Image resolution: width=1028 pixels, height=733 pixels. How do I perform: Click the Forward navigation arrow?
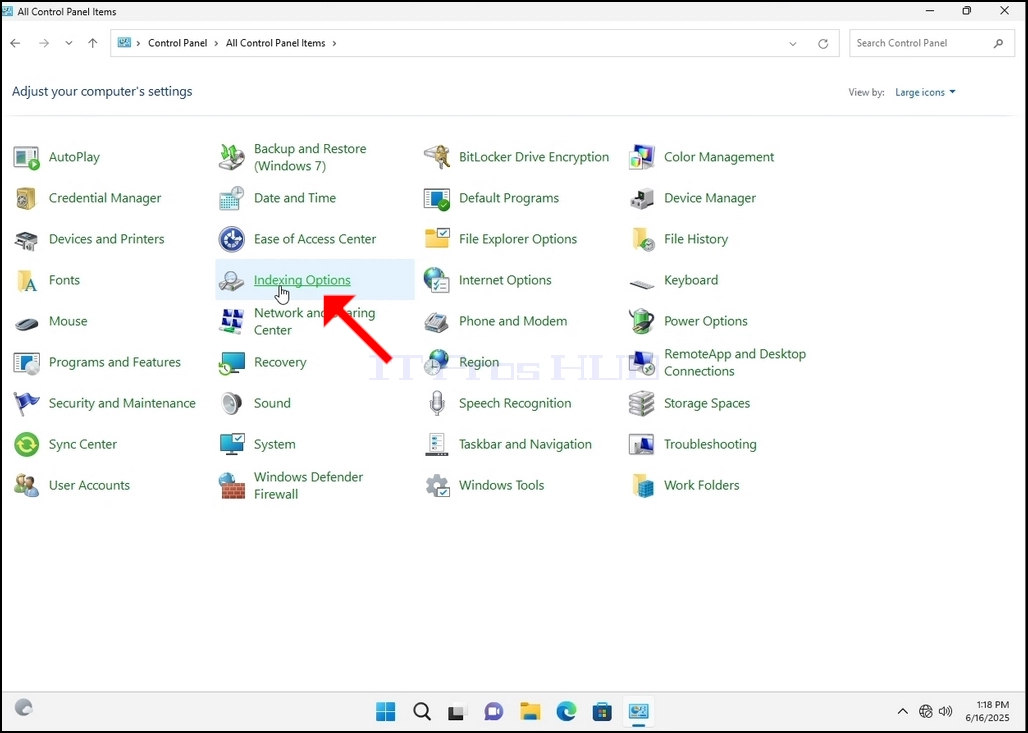coord(44,43)
